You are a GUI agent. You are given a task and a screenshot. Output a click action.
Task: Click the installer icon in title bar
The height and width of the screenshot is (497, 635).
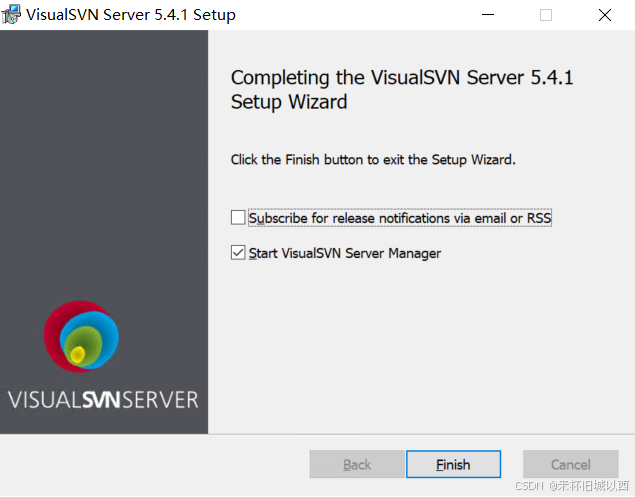click(x=11, y=14)
